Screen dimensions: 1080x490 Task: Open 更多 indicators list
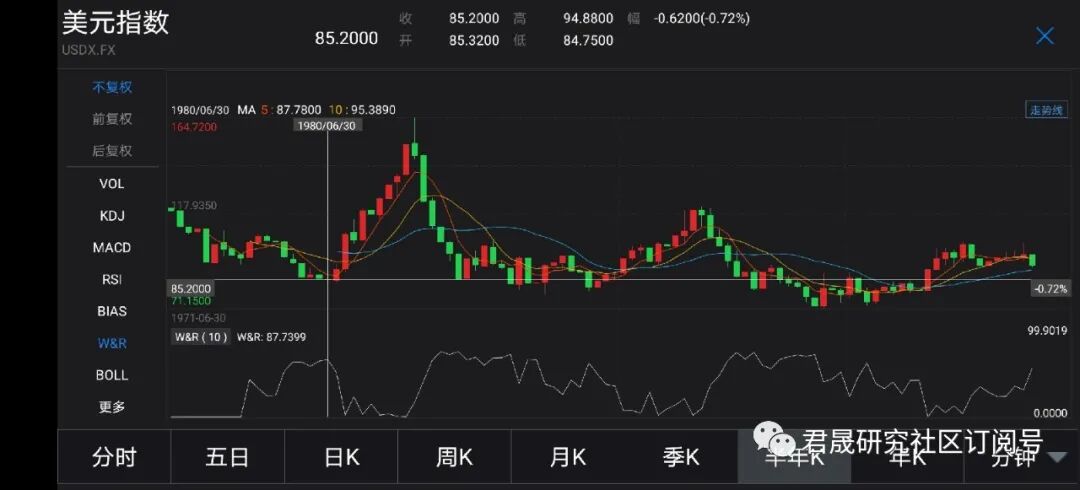coord(112,407)
